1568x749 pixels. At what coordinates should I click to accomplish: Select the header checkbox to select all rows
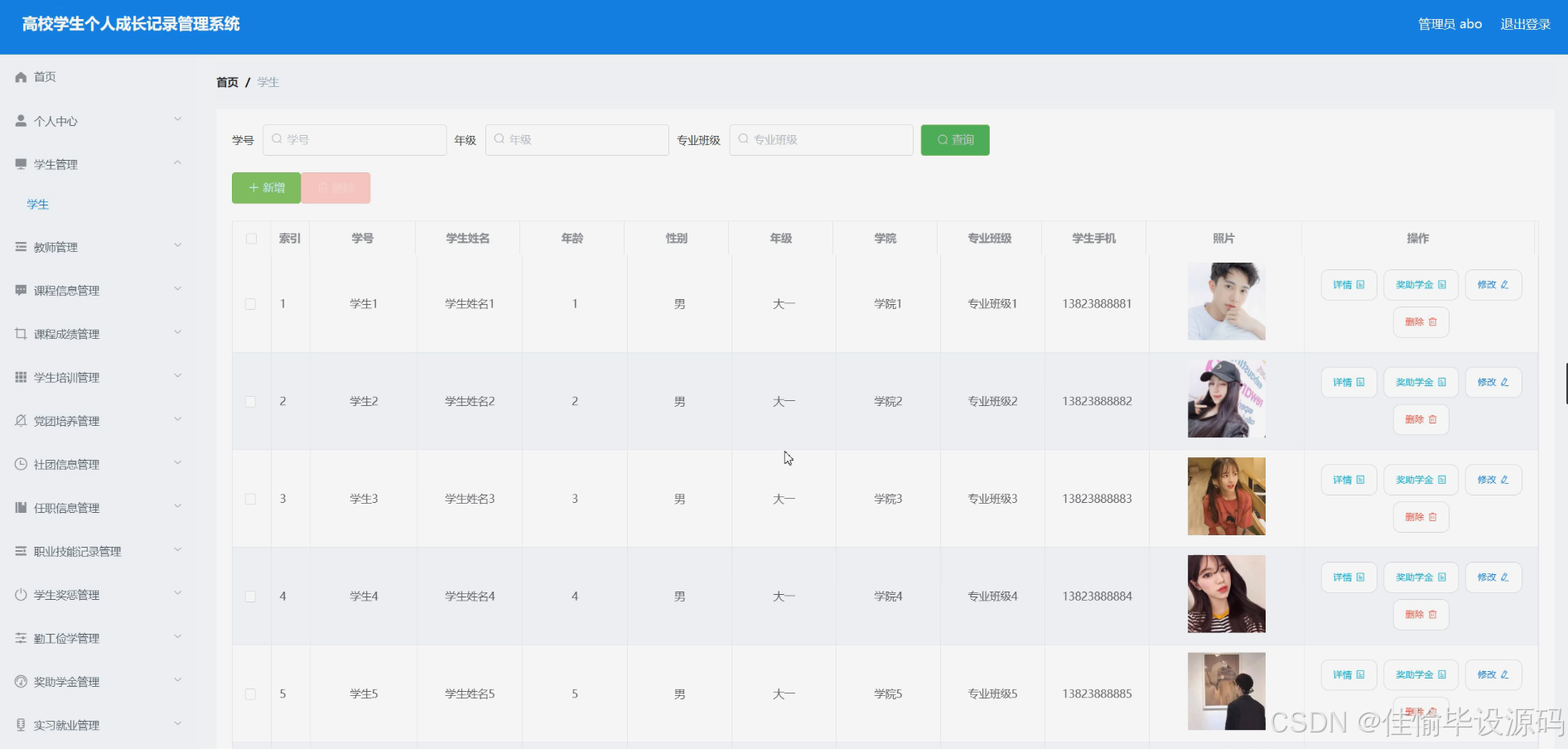click(x=251, y=239)
